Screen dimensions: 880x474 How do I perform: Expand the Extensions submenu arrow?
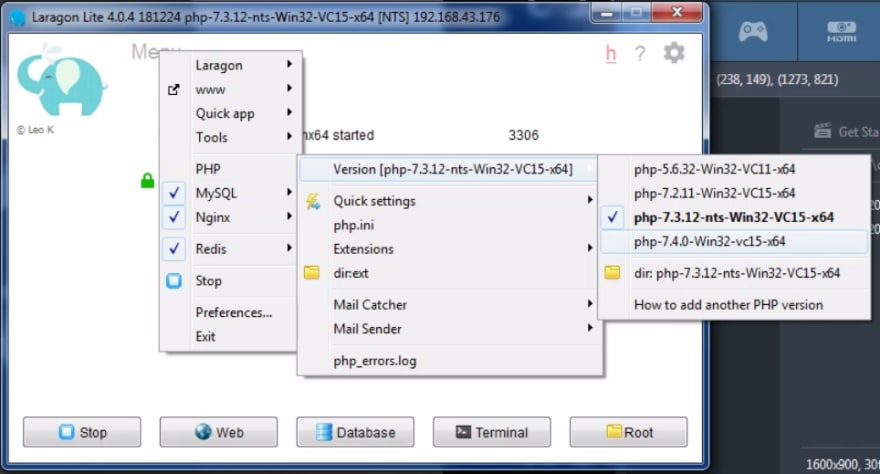click(x=590, y=248)
